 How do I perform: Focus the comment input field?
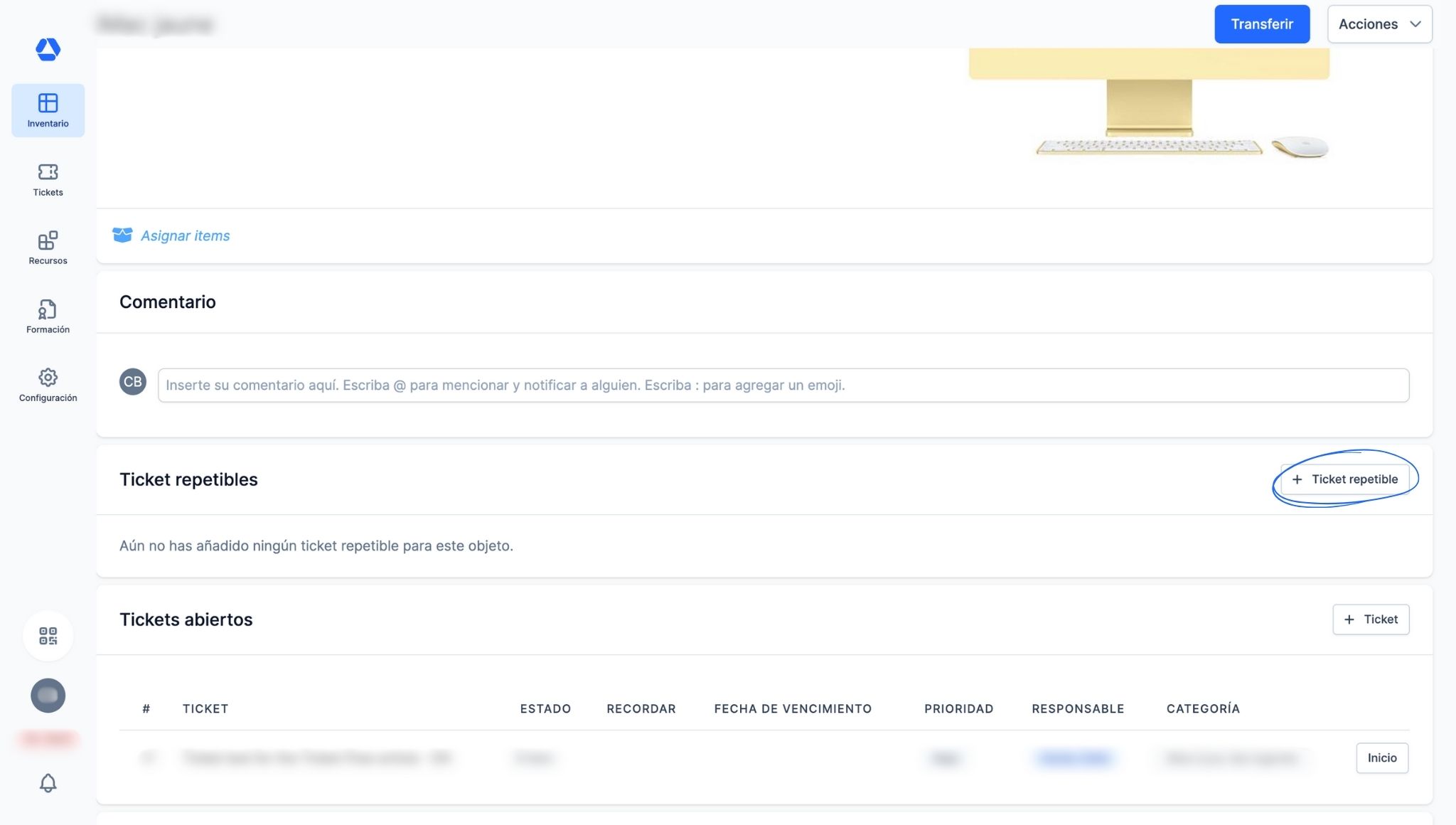click(783, 385)
